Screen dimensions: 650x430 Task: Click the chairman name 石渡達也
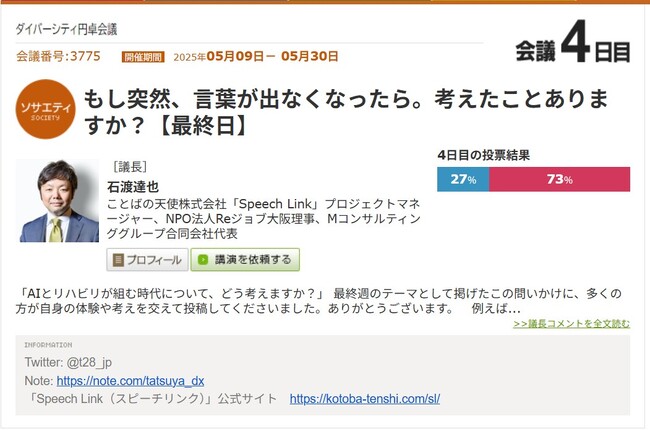(x=133, y=187)
